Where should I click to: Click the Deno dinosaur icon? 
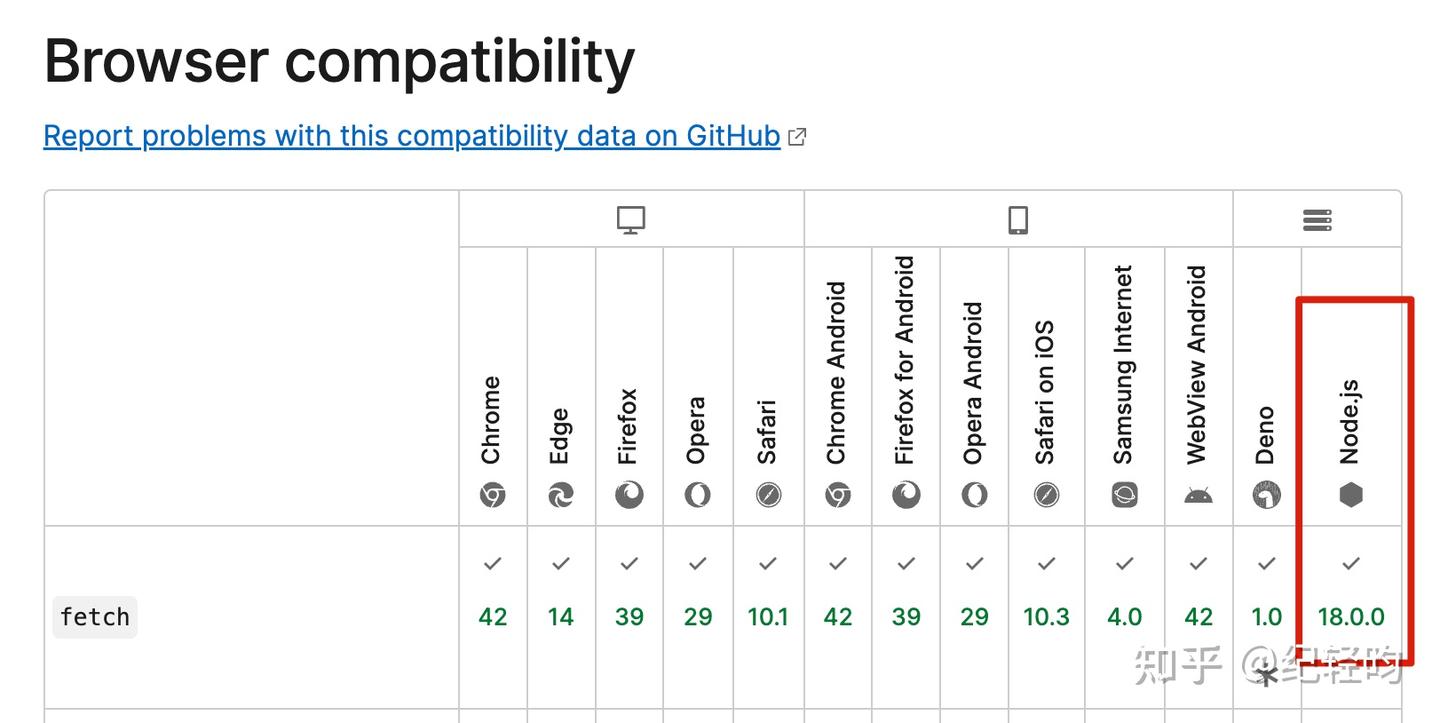pos(1266,495)
